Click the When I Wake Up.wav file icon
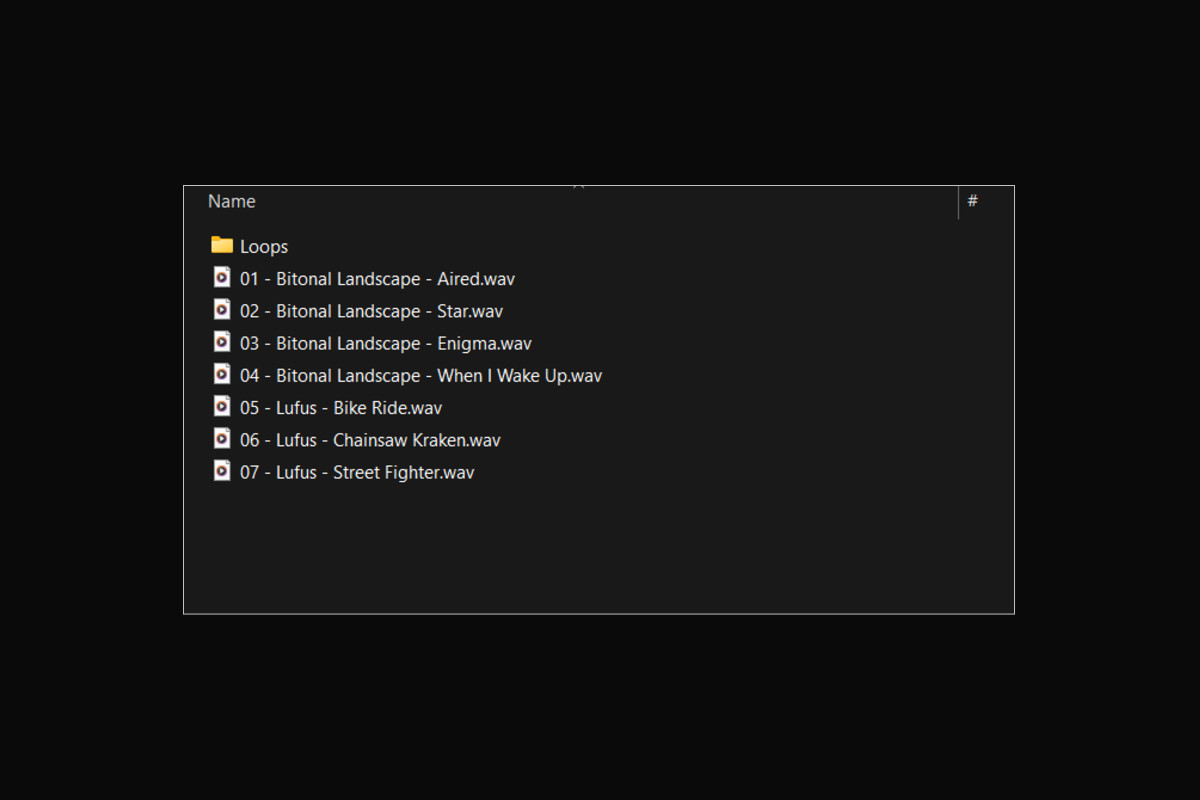 point(222,374)
